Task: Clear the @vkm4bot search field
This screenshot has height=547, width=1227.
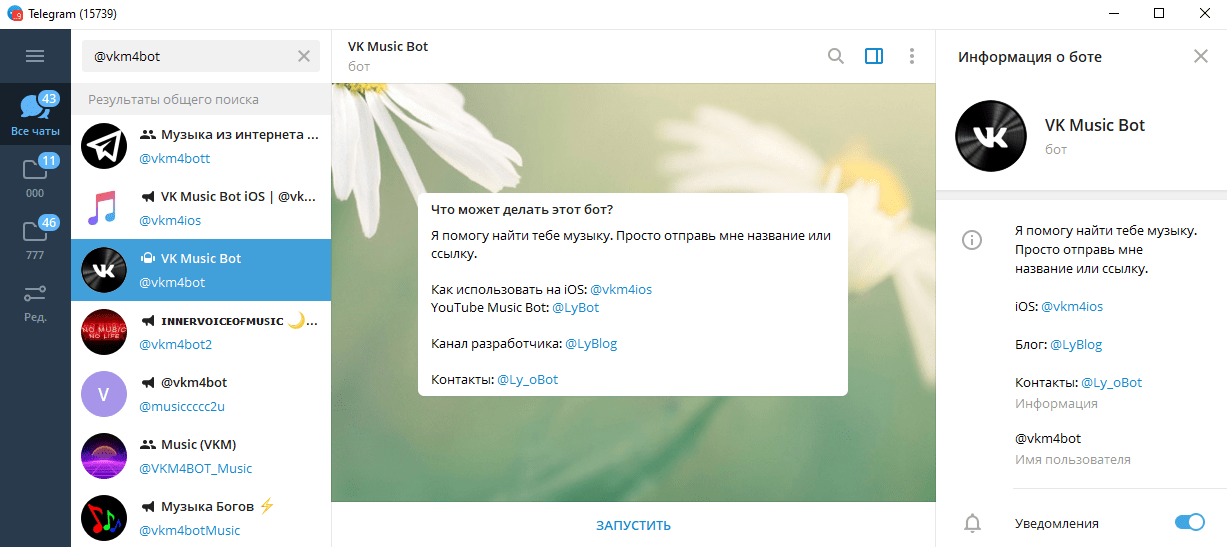Action: click(x=304, y=57)
